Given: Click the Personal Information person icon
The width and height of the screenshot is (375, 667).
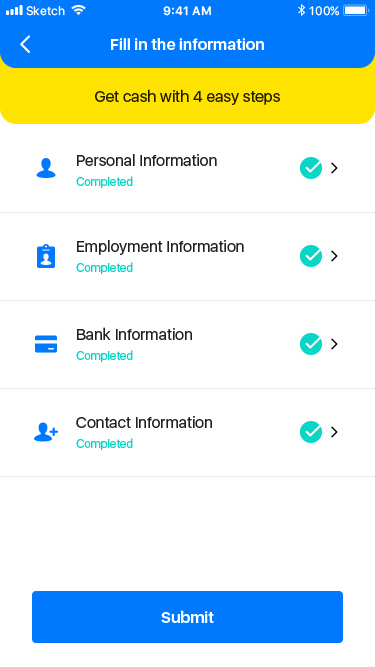Looking at the screenshot, I should tap(46, 168).
